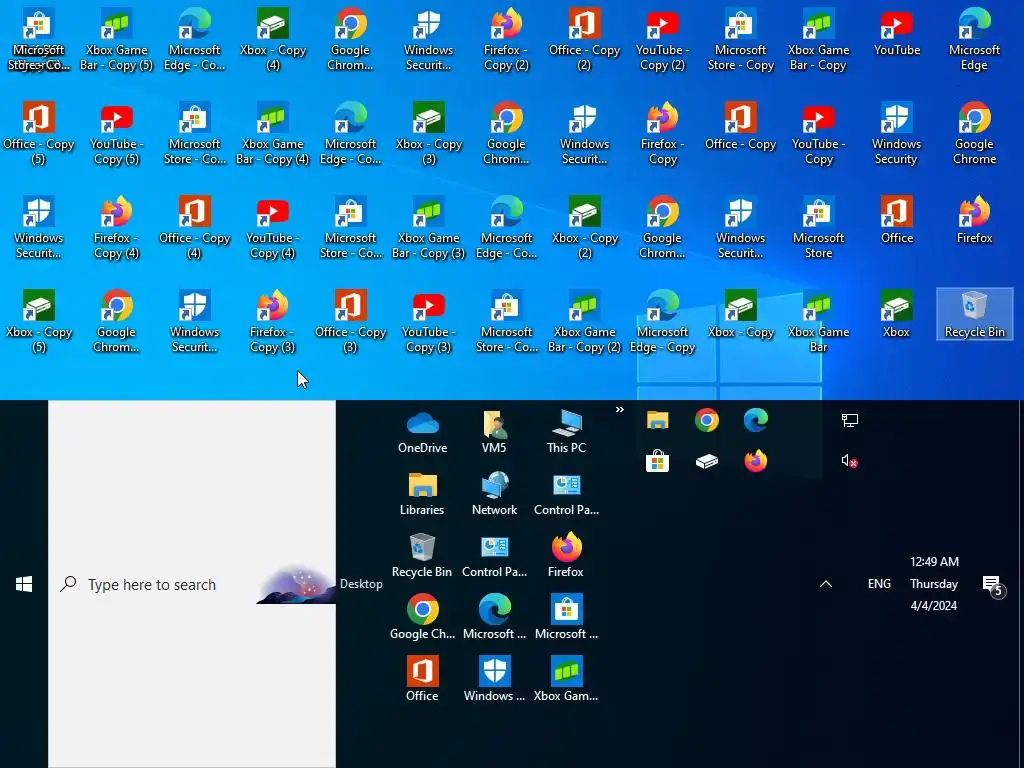Open the VM5 user folder in taskbar toolbar
This screenshot has width=1024, height=768.
(494, 432)
